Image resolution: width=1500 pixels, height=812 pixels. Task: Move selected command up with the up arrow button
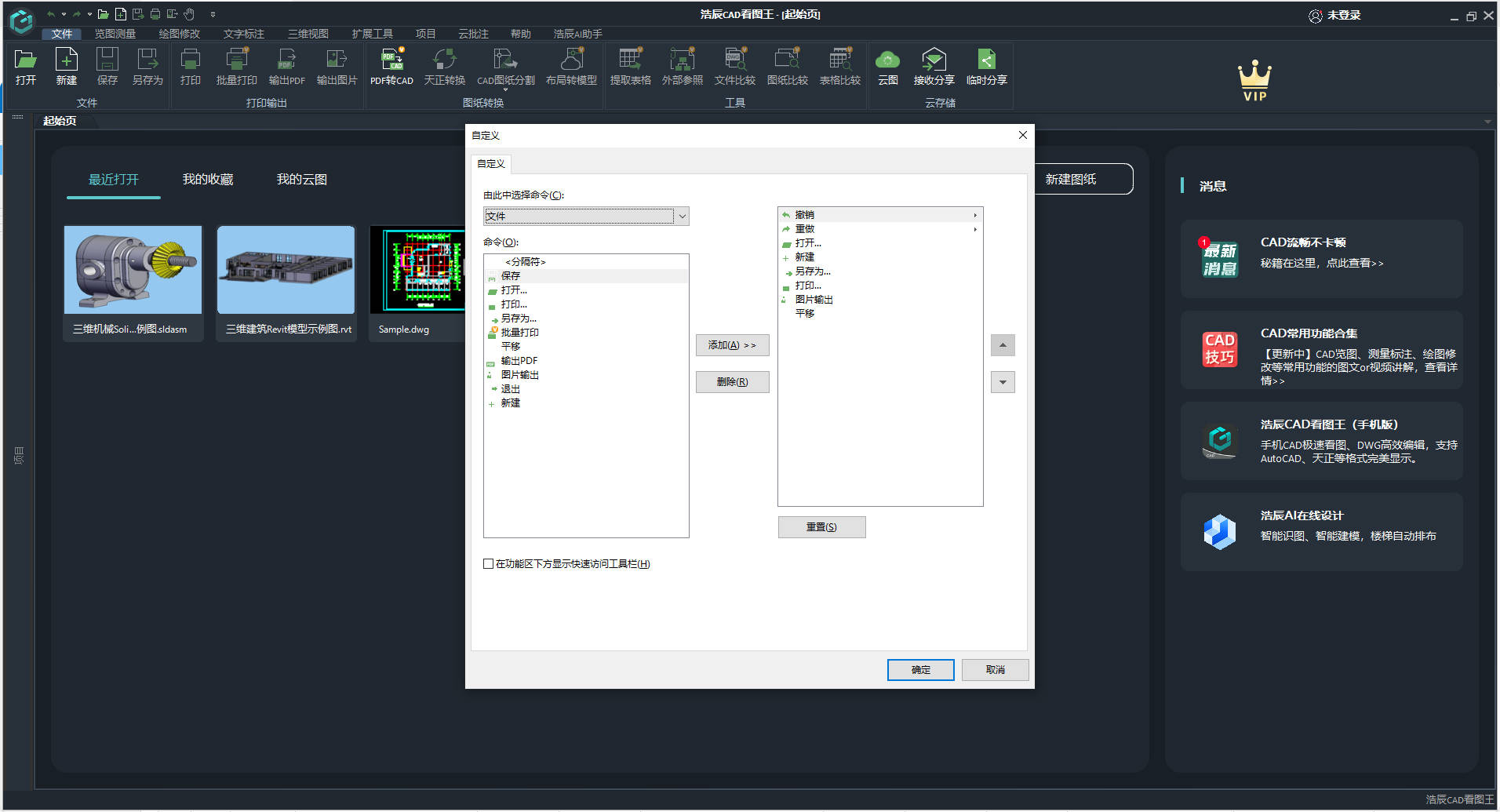click(x=1003, y=345)
